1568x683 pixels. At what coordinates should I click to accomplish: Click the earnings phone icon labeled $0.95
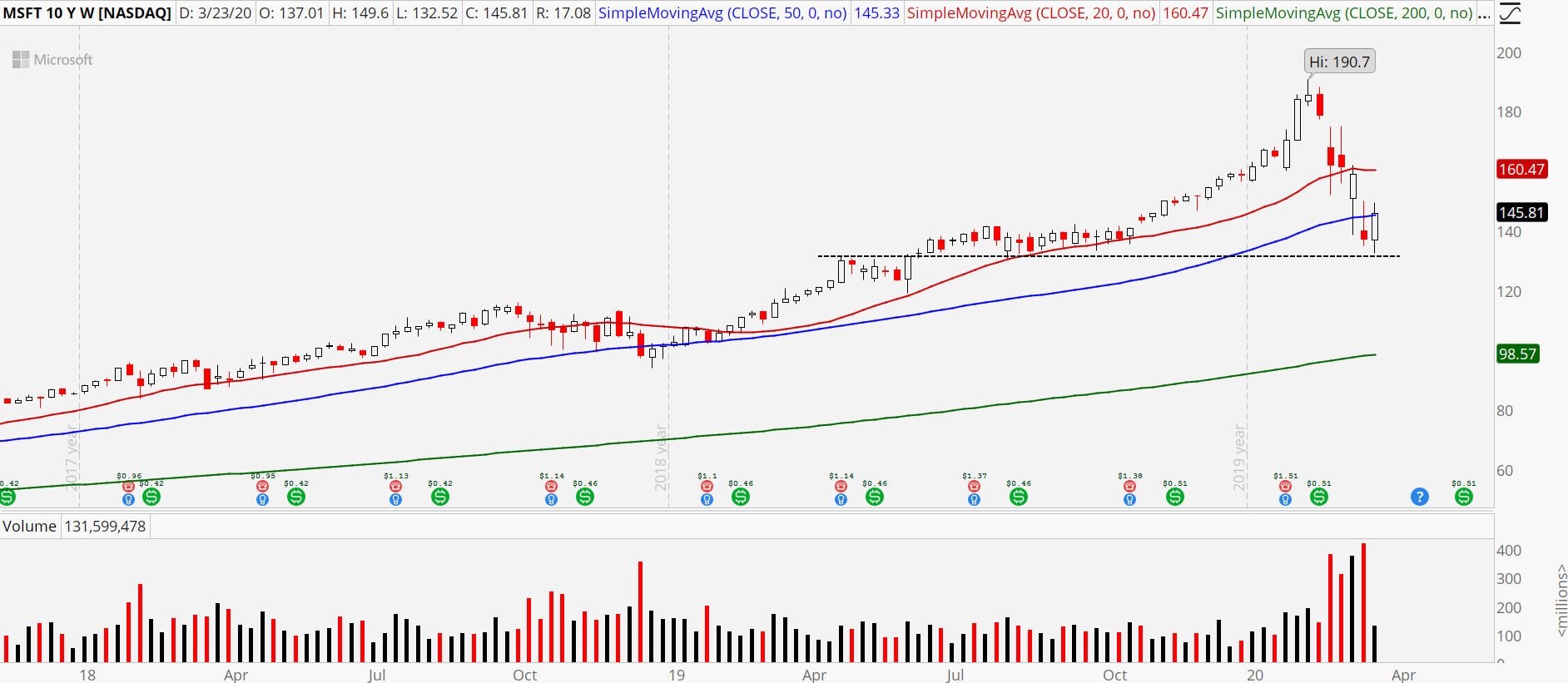262,487
